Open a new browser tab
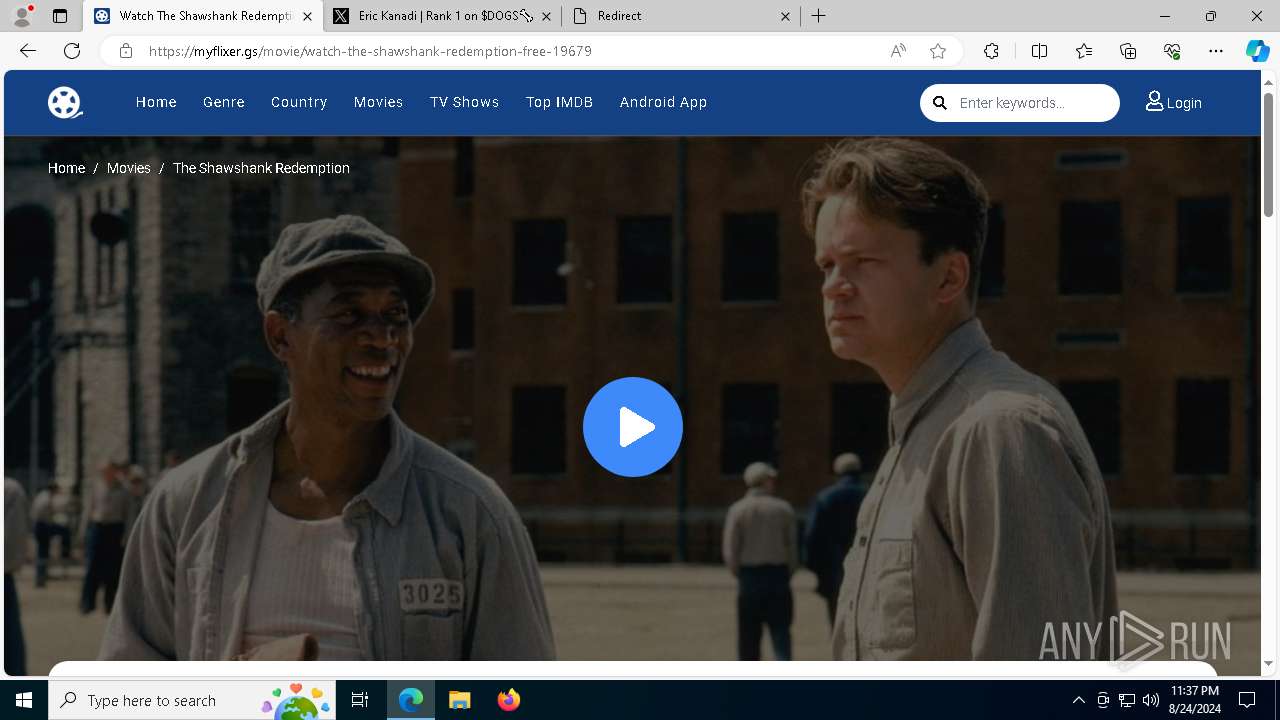The image size is (1280, 720). pyautogui.click(x=818, y=16)
